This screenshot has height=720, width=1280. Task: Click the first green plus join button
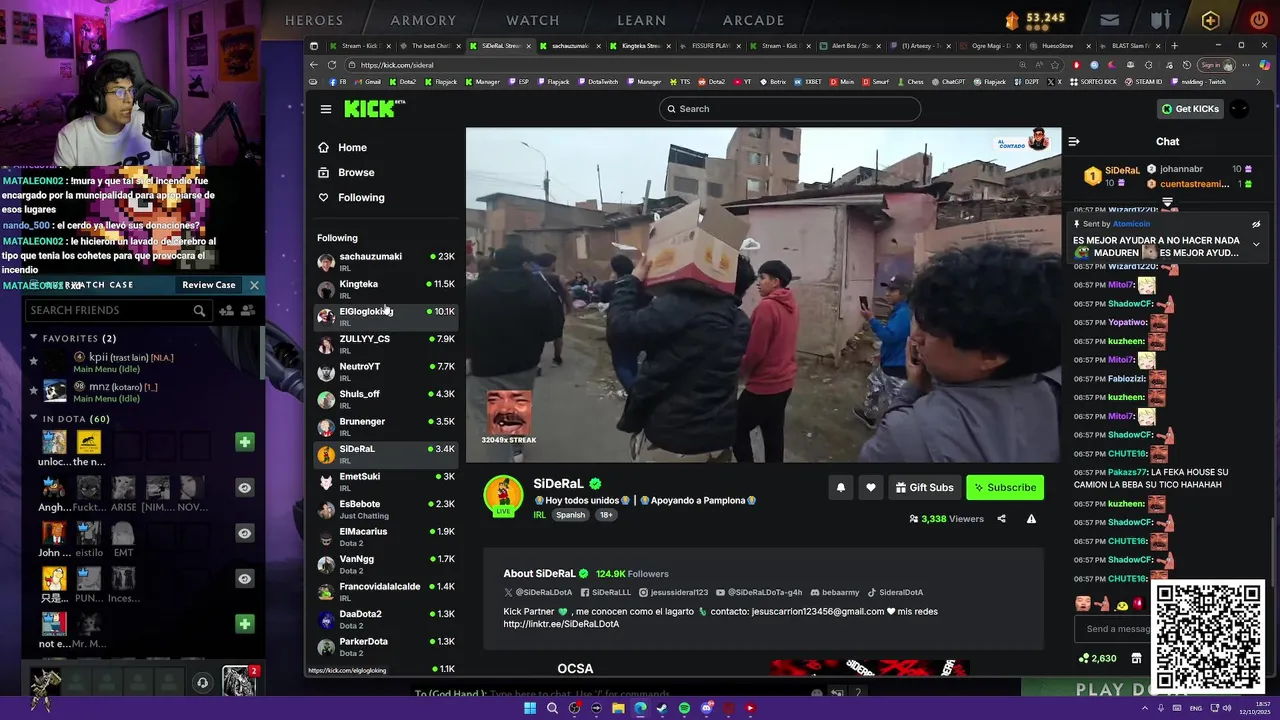(244, 442)
